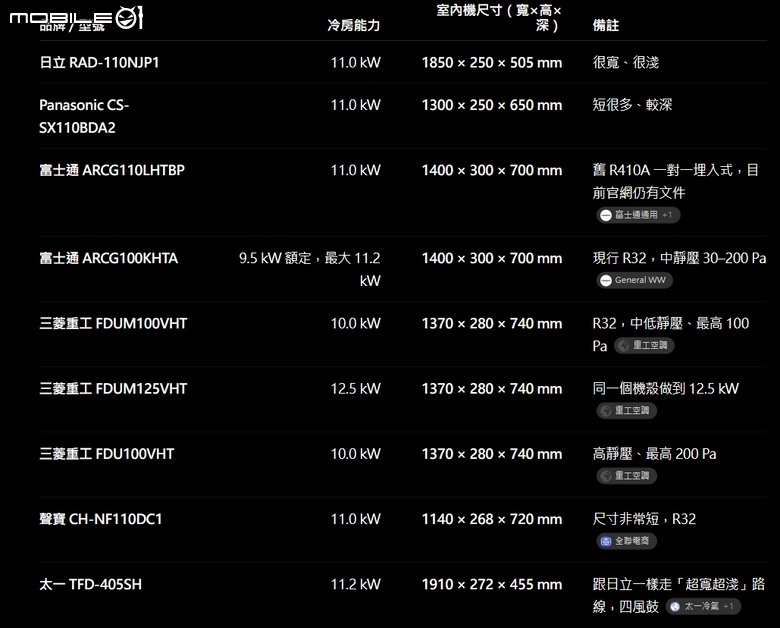Click note 現行 R32，中靜壓 30–200 Pa
The height and width of the screenshot is (628, 780).
[679, 258]
